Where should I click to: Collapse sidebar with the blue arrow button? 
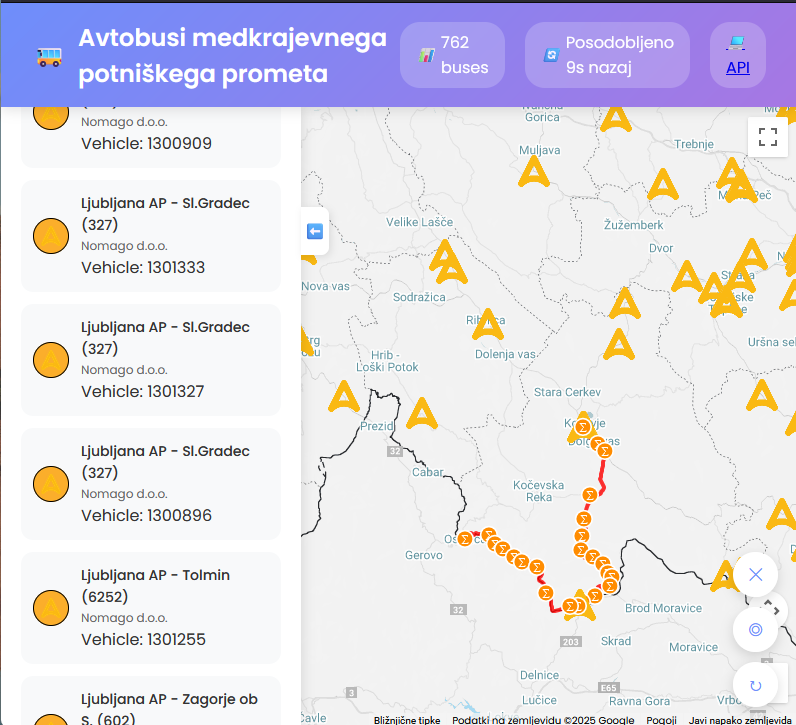click(315, 232)
